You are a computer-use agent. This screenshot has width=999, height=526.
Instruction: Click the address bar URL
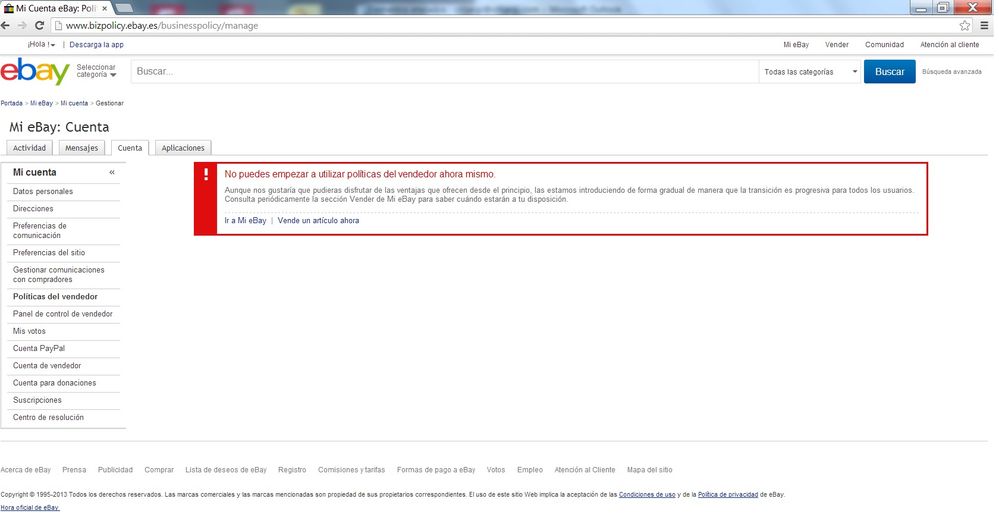[x=162, y=25]
